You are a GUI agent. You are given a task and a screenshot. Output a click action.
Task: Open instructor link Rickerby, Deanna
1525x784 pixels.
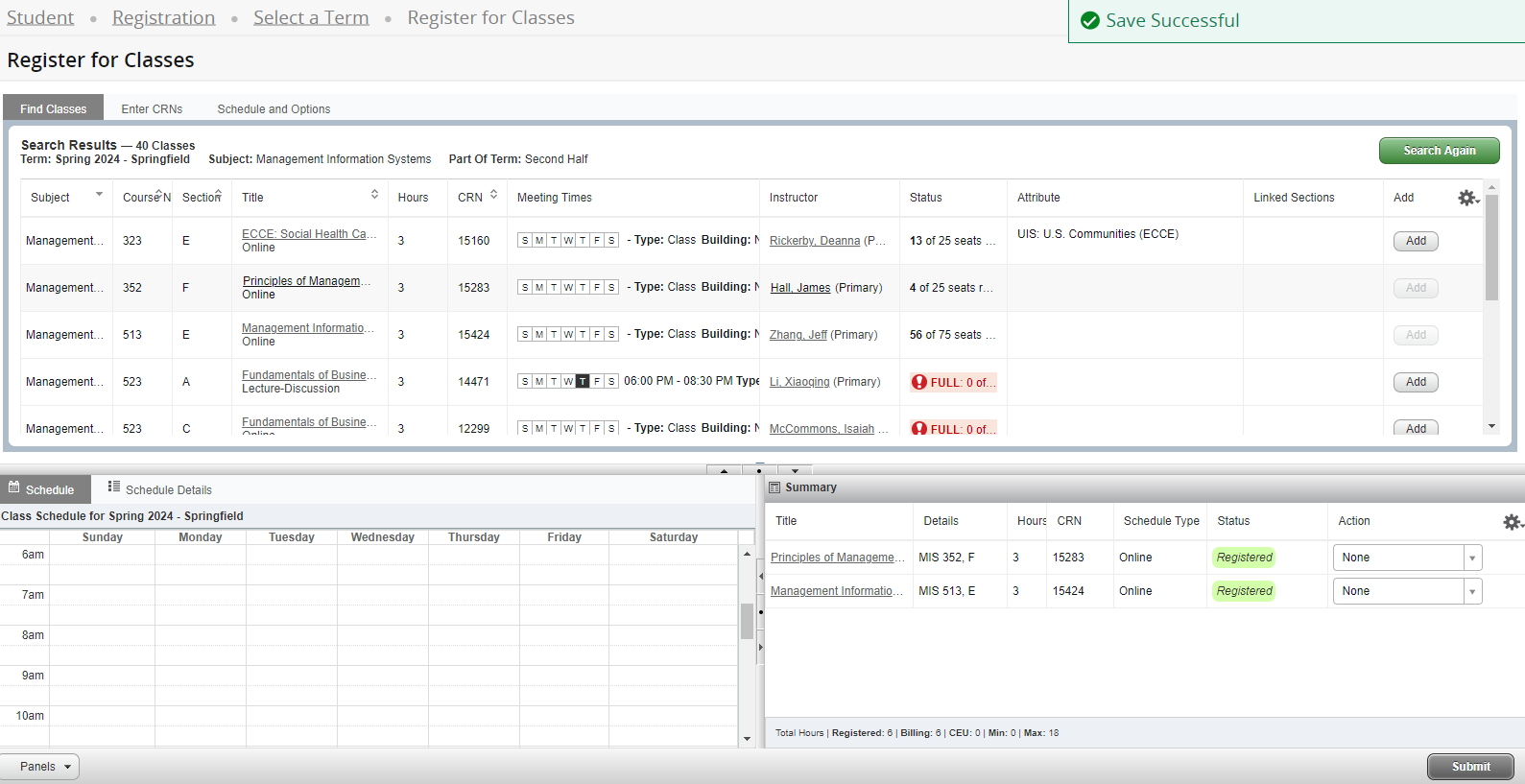tap(814, 241)
